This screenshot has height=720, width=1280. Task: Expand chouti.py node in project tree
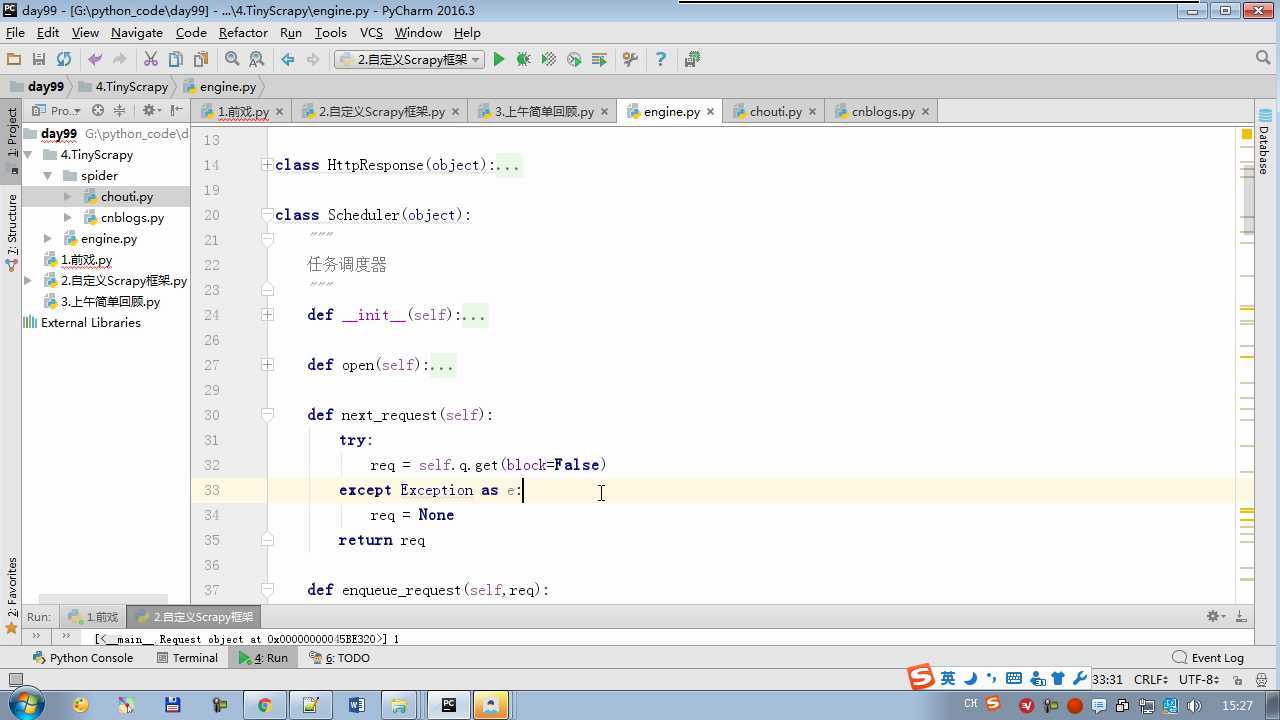[x=67, y=197]
